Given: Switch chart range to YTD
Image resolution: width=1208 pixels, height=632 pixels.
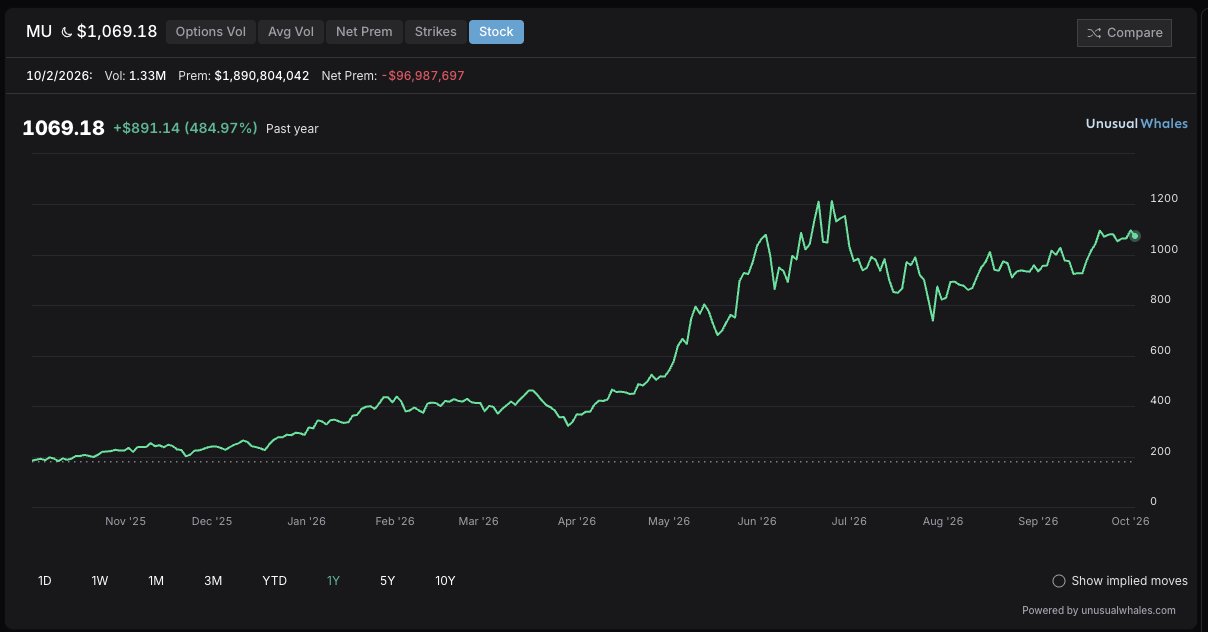Looking at the screenshot, I should pyautogui.click(x=275, y=581).
